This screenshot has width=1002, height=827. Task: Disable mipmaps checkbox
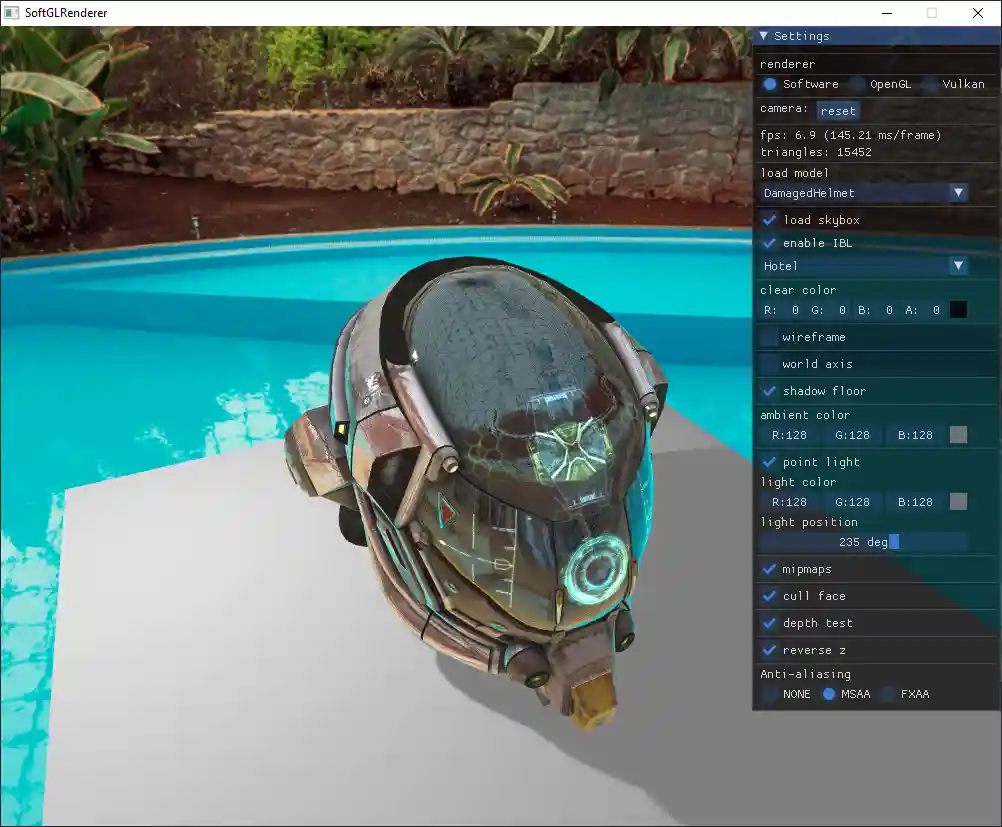coord(770,569)
